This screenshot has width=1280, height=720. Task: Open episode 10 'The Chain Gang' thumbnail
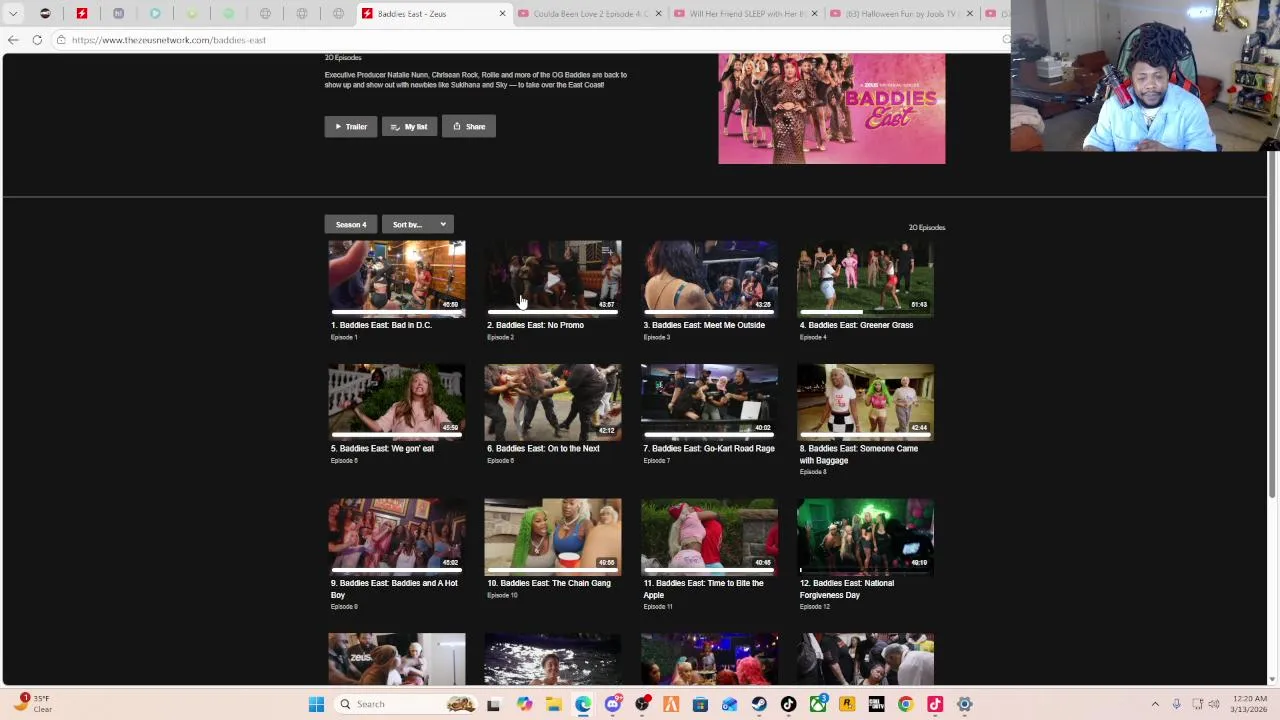click(x=553, y=536)
